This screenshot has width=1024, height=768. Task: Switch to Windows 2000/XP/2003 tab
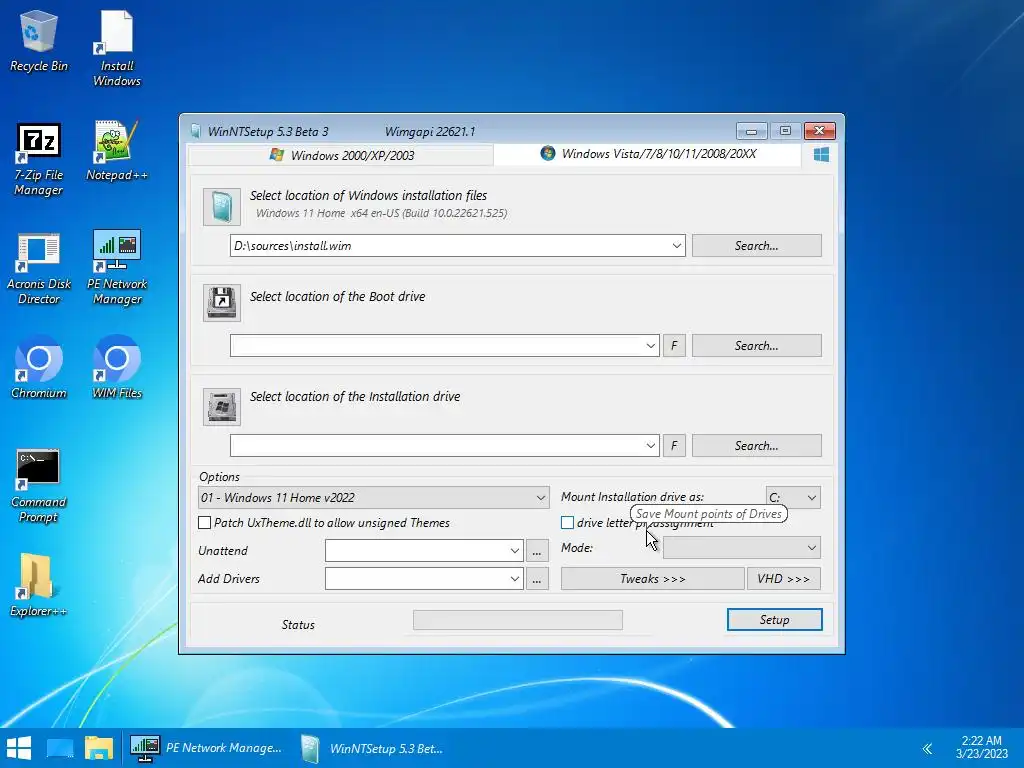tap(341, 155)
